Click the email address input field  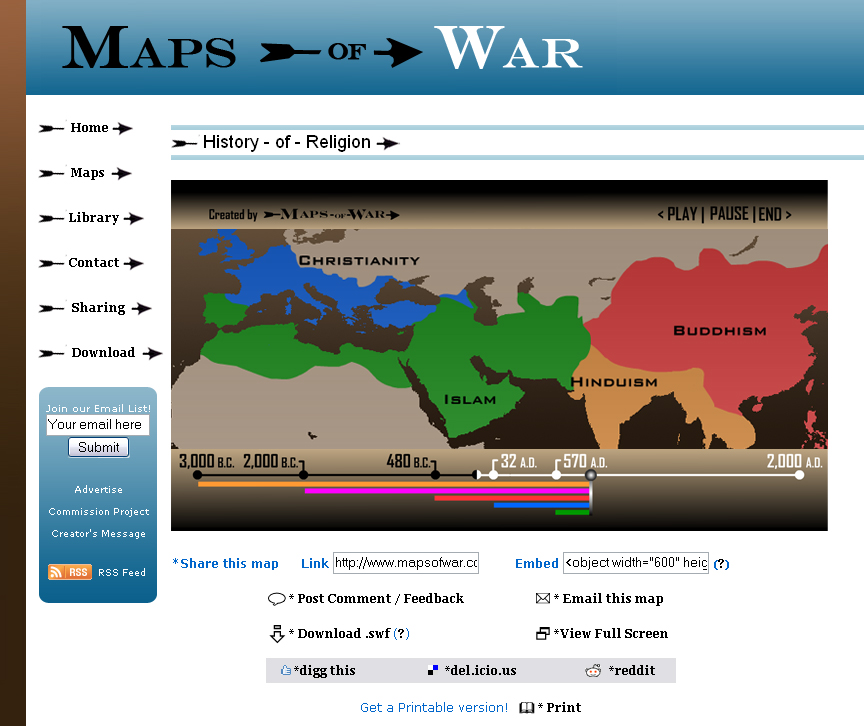pyautogui.click(x=98, y=425)
